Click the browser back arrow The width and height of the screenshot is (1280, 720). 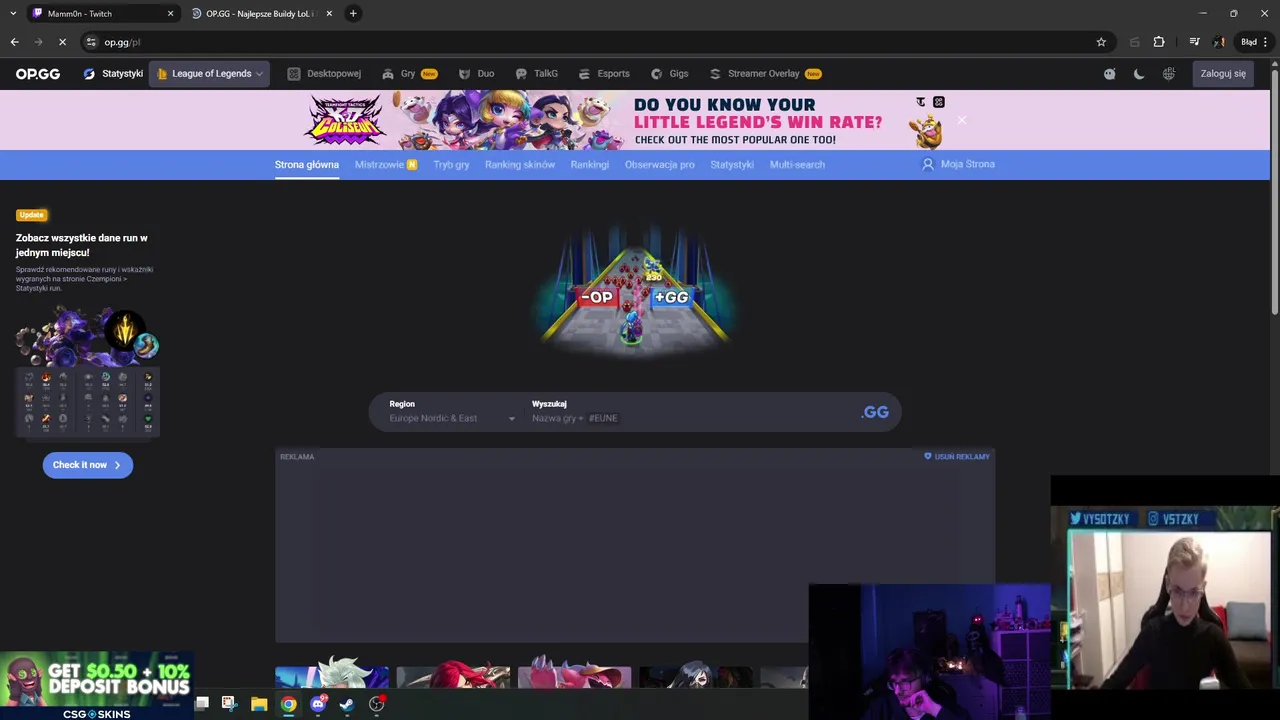tap(14, 42)
